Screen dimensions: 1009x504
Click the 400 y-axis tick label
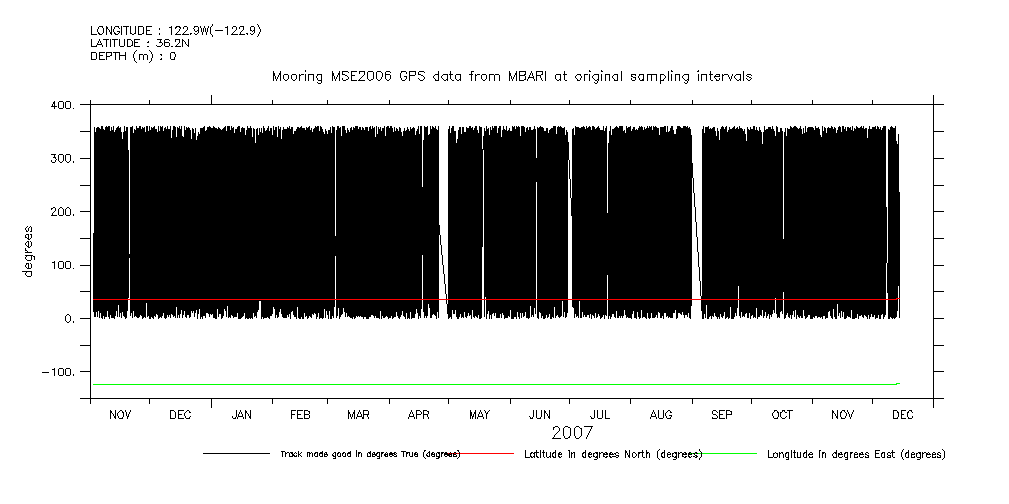60,106
